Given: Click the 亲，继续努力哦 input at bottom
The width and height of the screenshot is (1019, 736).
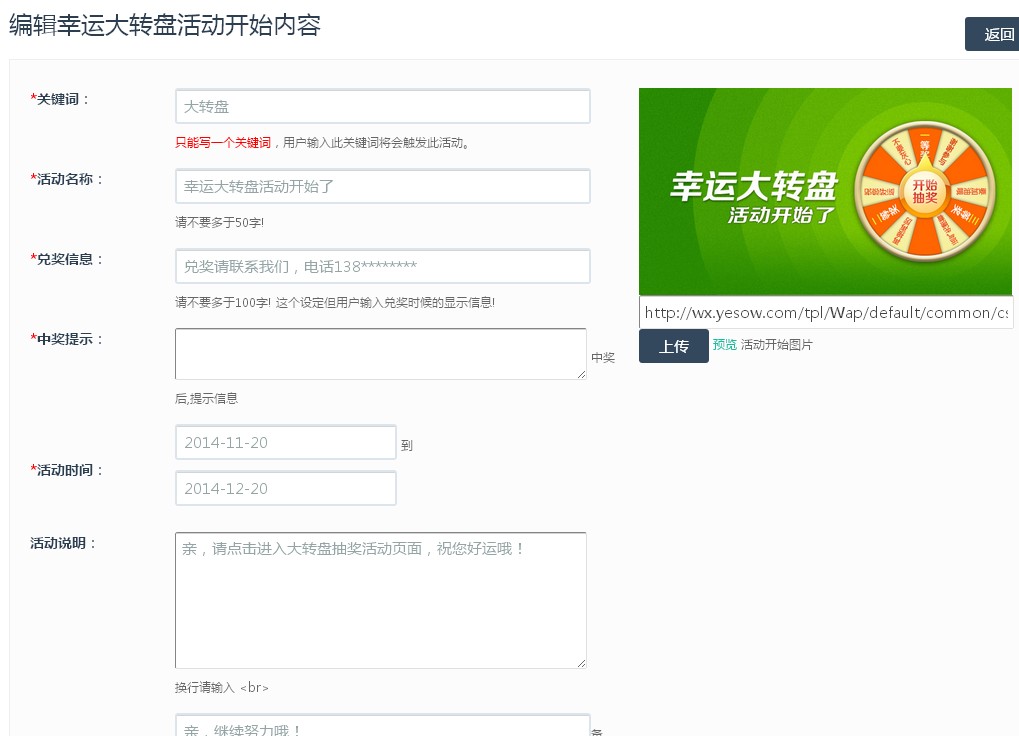Looking at the screenshot, I should click(x=382, y=727).
